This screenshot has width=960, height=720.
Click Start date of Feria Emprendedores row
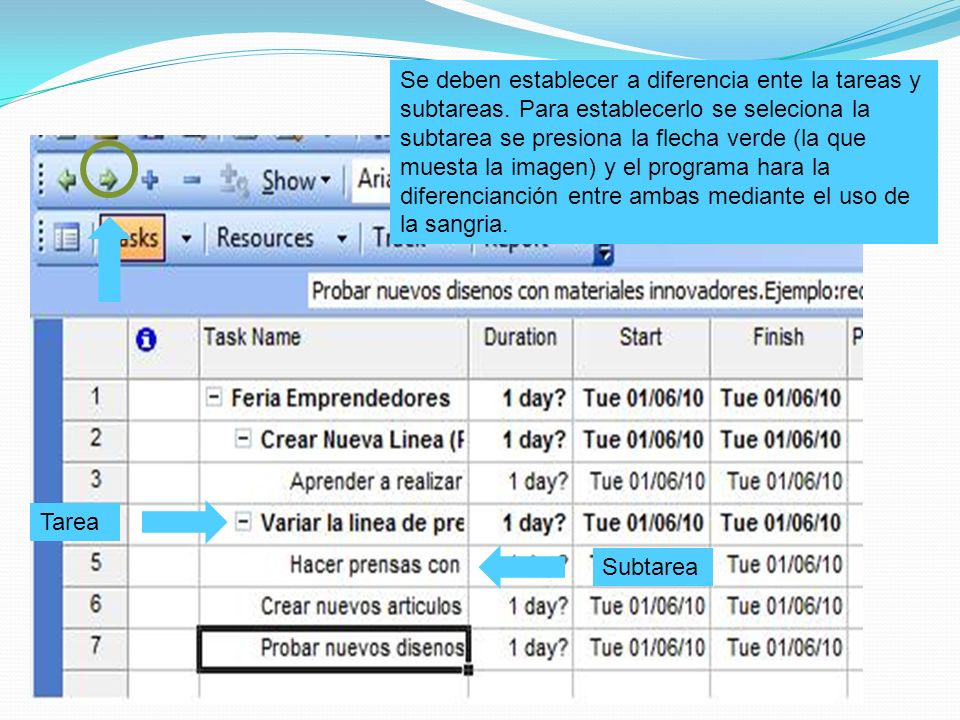[643, 399]
